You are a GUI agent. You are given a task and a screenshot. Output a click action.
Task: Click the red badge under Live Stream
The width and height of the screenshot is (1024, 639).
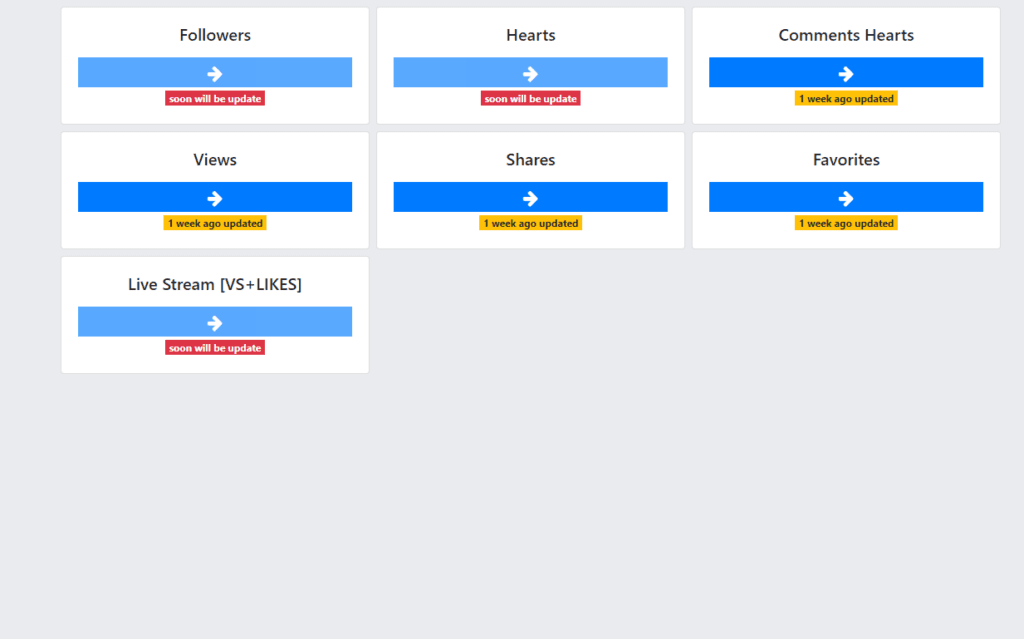coord(215,348)
